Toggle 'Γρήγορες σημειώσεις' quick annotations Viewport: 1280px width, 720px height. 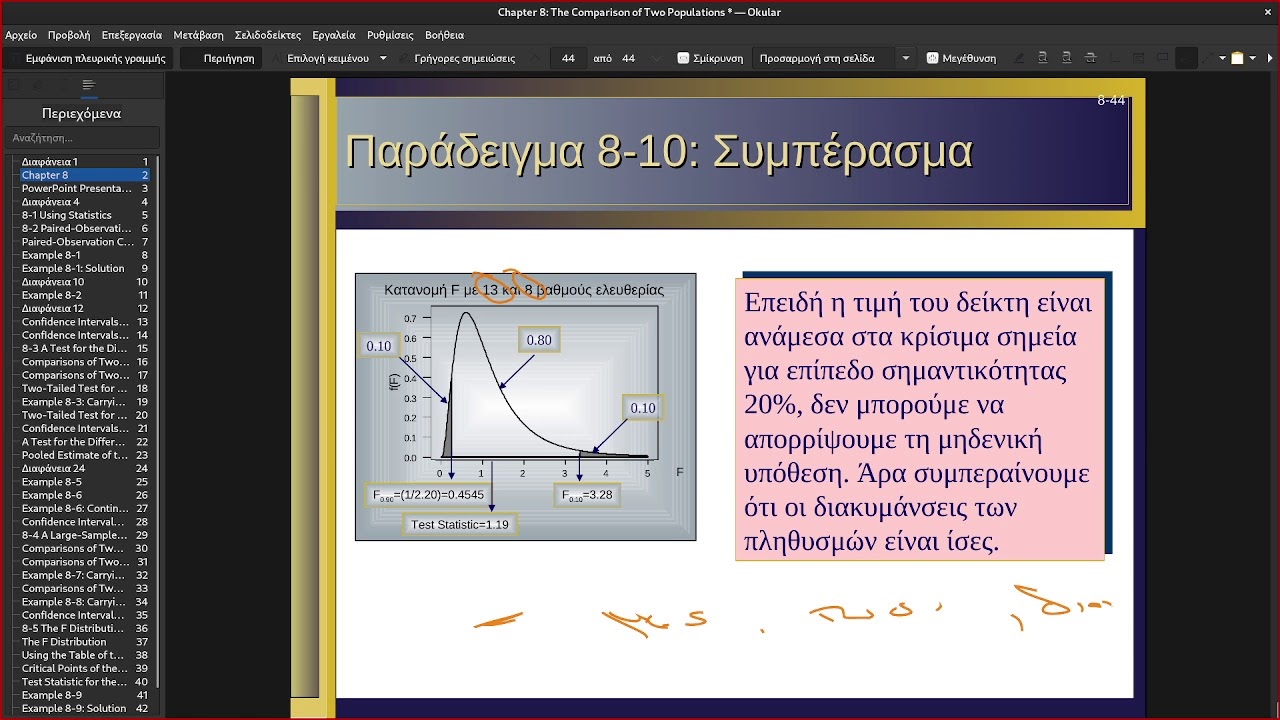[457, 58]
